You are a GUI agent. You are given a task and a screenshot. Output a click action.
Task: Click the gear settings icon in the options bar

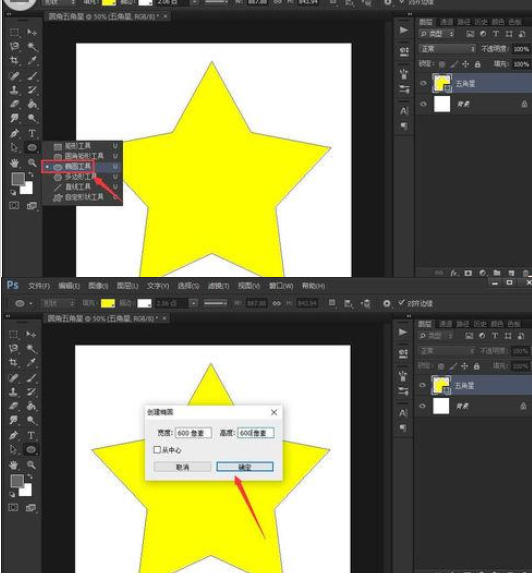click(x=387, y=303)
